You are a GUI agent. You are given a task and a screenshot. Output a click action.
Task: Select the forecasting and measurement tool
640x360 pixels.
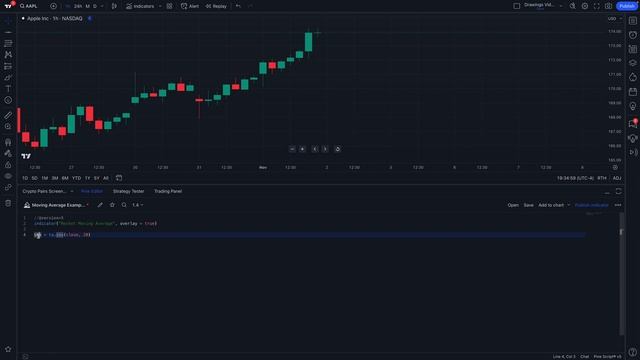coord(8,66)
